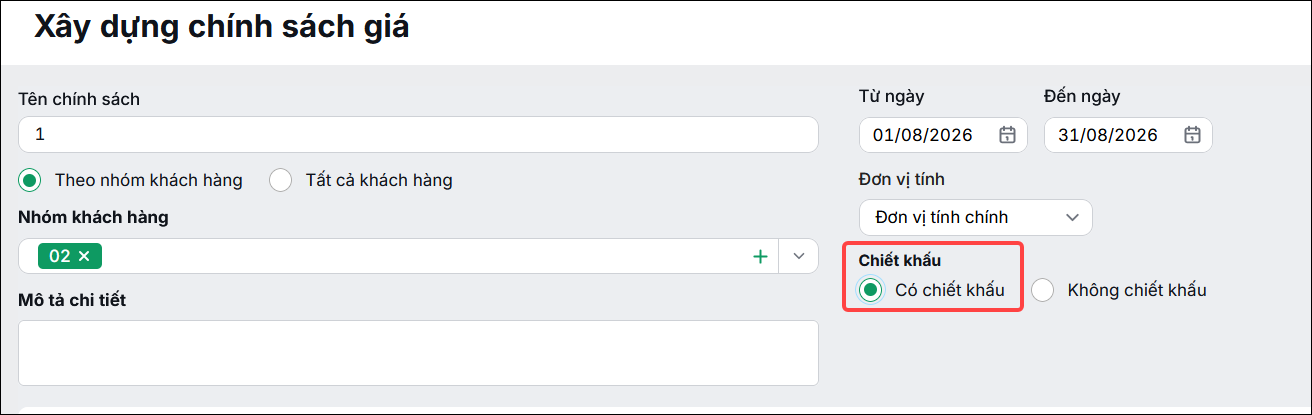This screenshot has width=1312, height=415.
Task: Open the Từ ngày calendar icon
Action: 1007,135
